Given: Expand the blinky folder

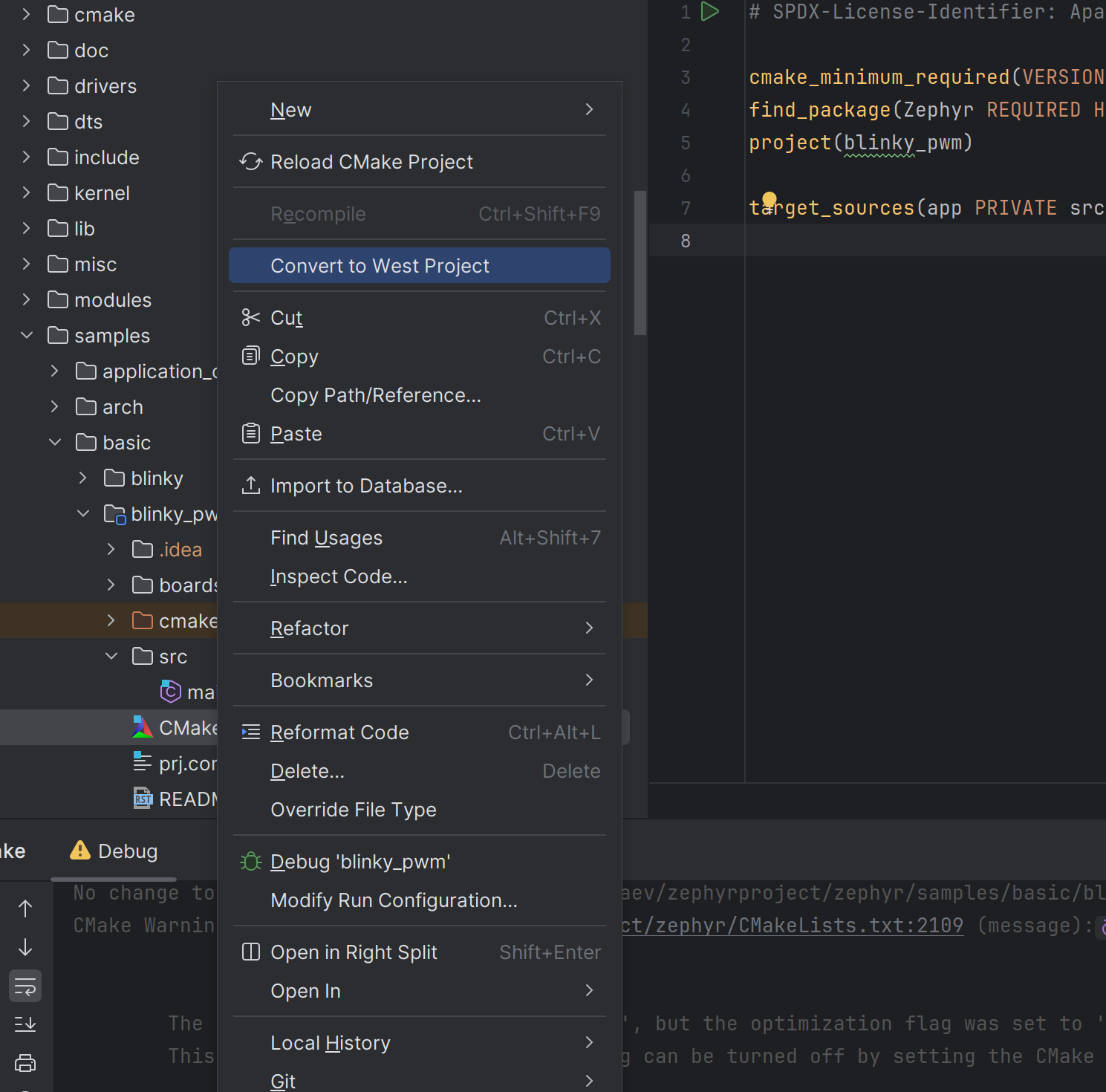Looking at the screenshot, I should pyautogui.click(x=83, y=478).
